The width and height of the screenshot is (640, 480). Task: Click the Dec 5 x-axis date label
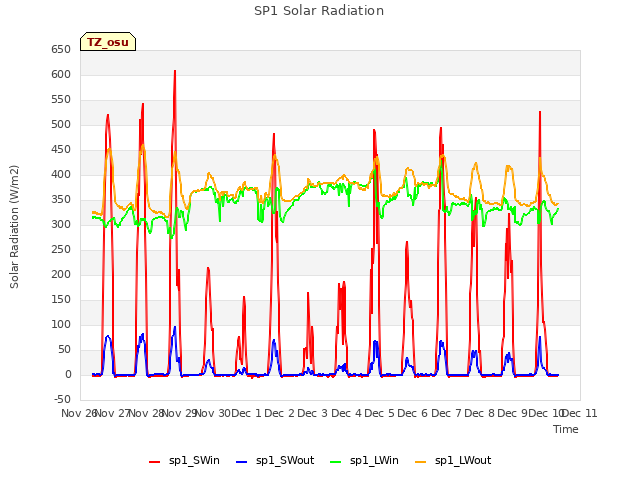(x=380, y=413)
